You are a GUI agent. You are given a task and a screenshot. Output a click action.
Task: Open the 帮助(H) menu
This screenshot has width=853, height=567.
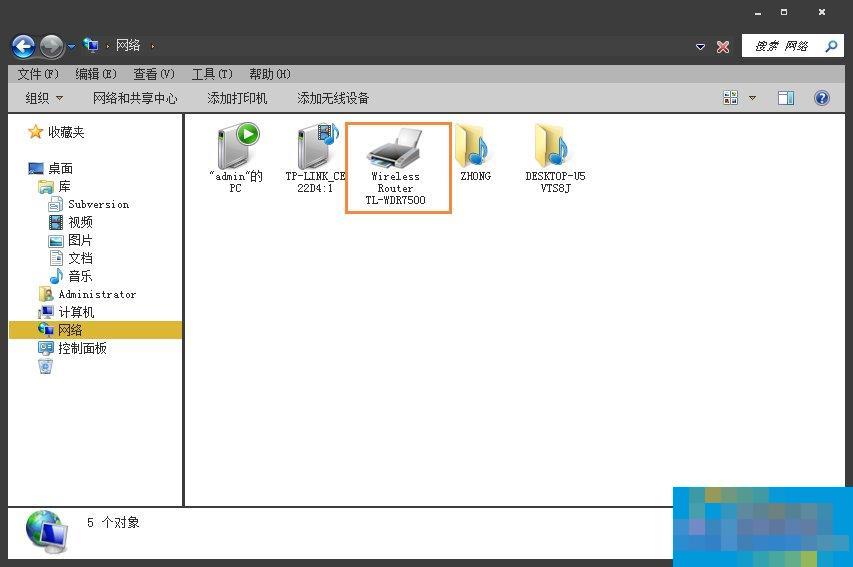coord(270,74)
